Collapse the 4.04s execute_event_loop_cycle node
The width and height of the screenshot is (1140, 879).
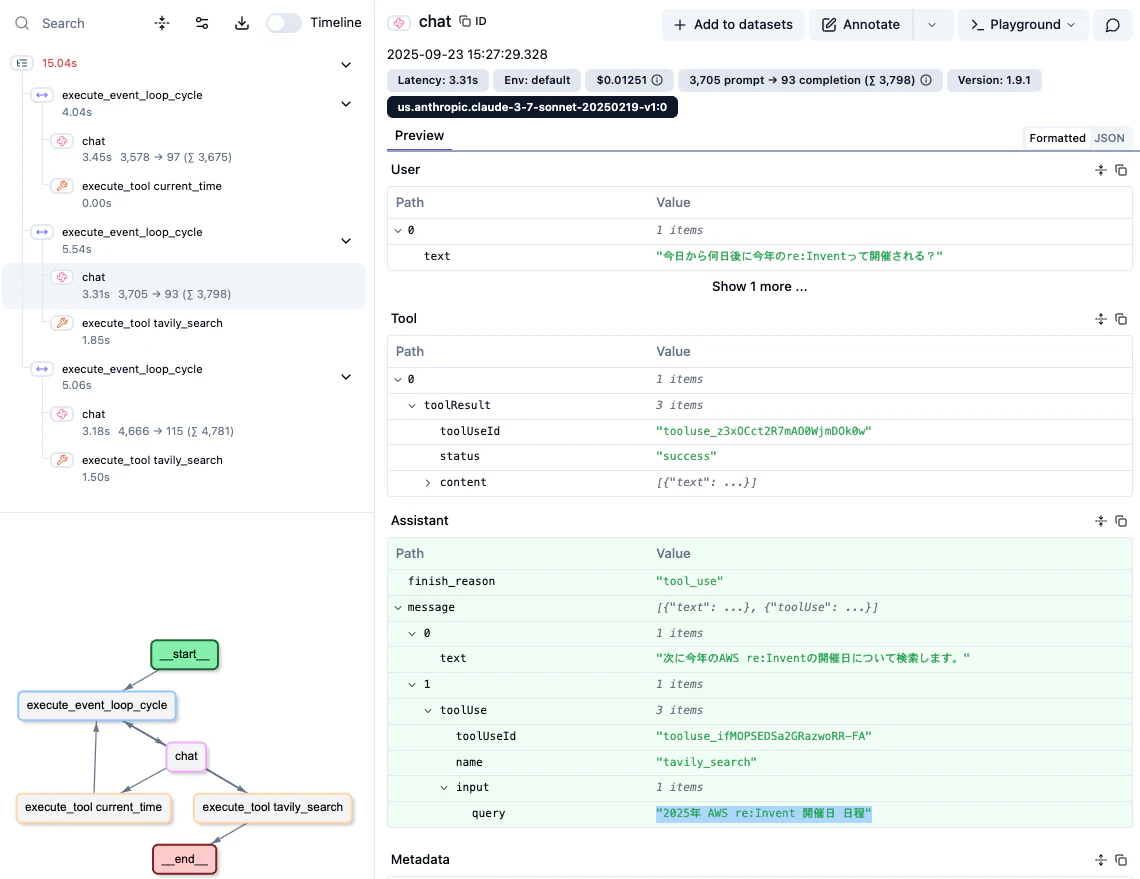point(346,104)
